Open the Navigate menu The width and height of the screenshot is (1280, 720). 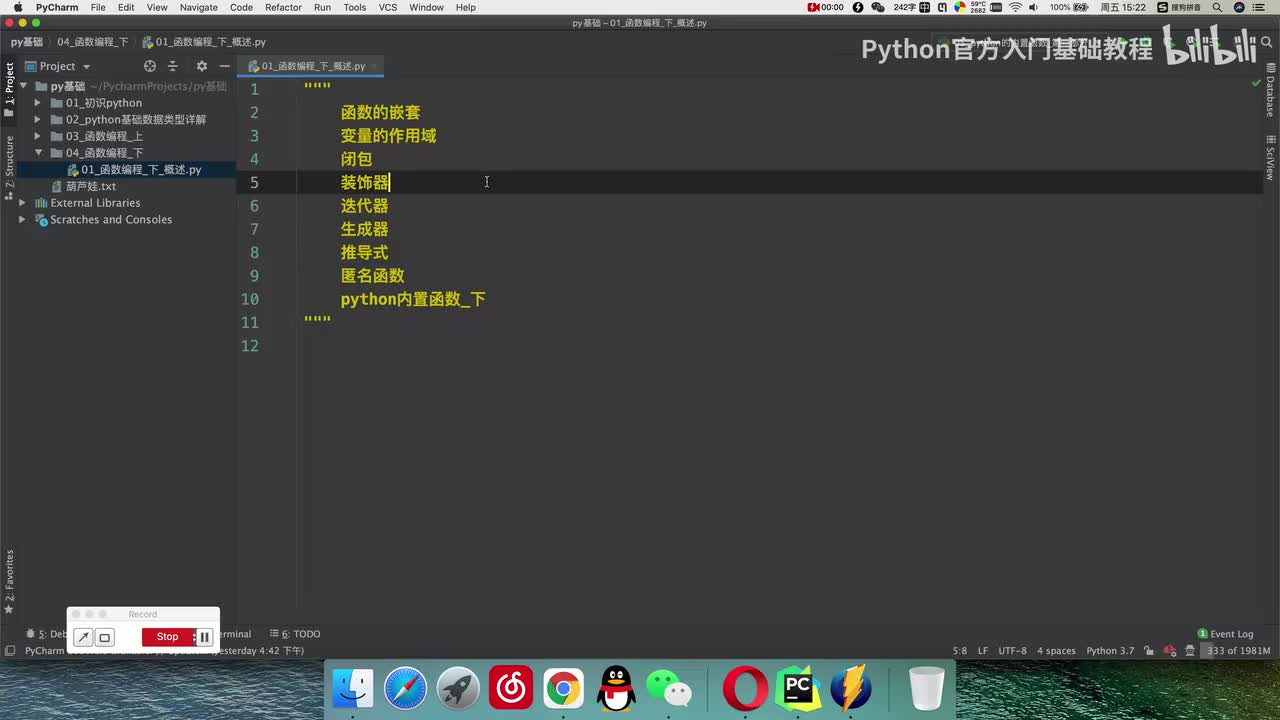199,7
